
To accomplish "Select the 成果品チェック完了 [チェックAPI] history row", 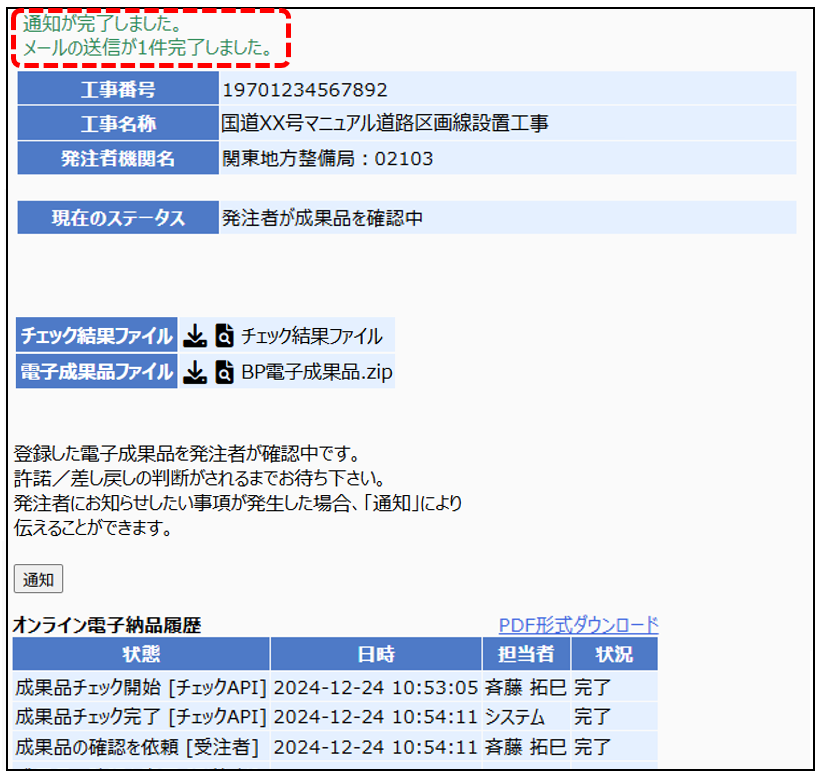I will pos(141,717).
